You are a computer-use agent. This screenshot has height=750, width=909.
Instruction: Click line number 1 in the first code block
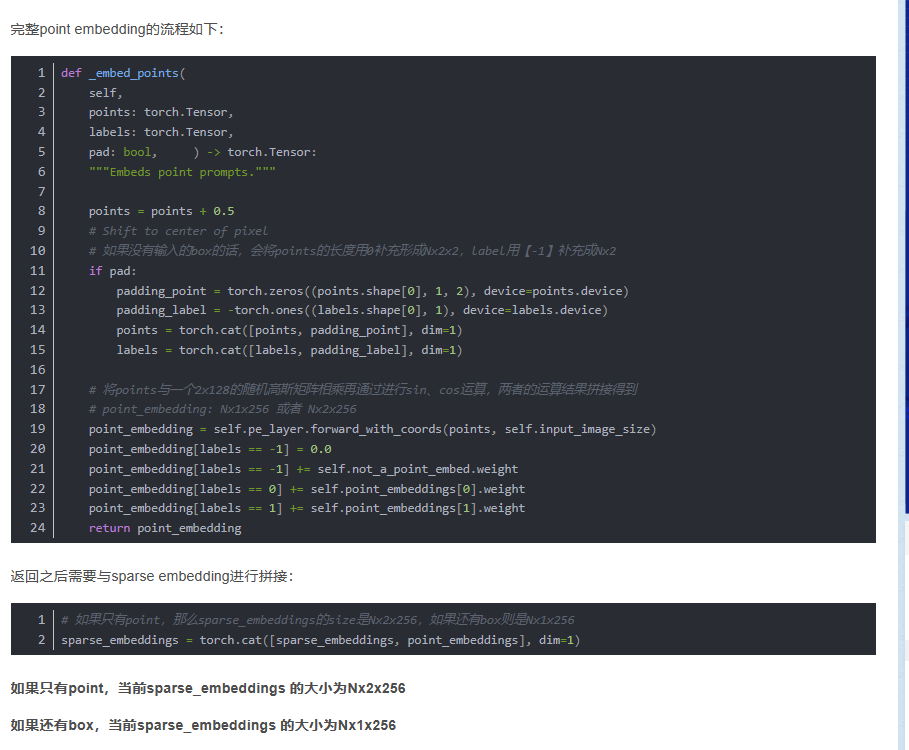click(x=41, y=73)
